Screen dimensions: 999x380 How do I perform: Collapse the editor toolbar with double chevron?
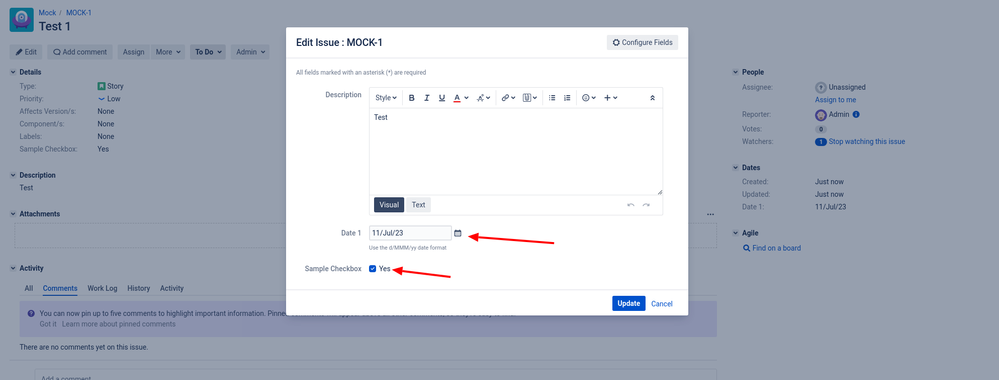(652, 98)
